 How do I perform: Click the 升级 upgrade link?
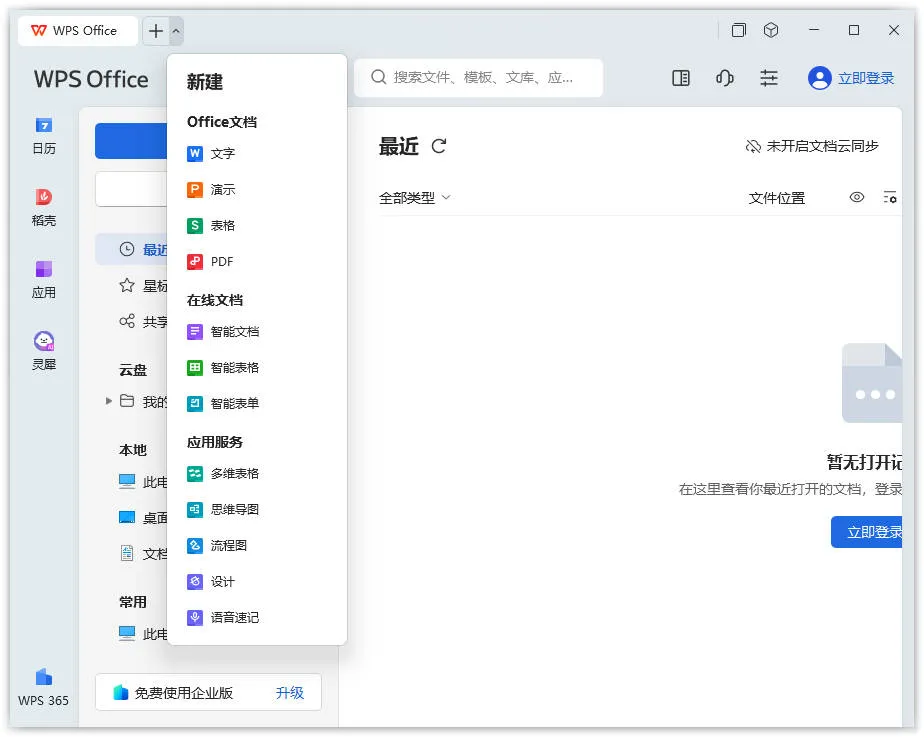[290, 693]
